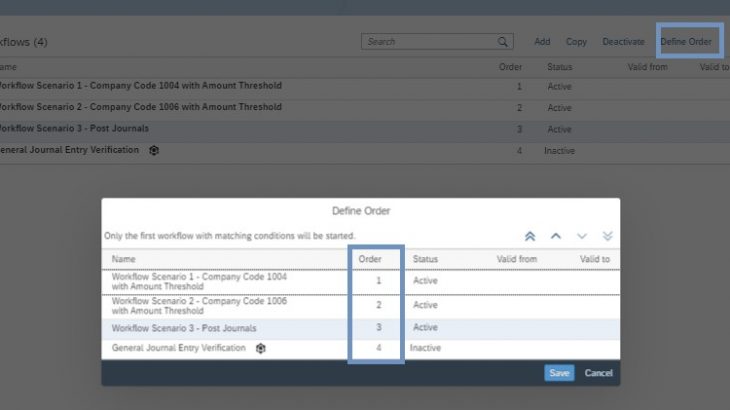Click order value 4 in dialog
The image size is (730, 410).
click(379, 348)
